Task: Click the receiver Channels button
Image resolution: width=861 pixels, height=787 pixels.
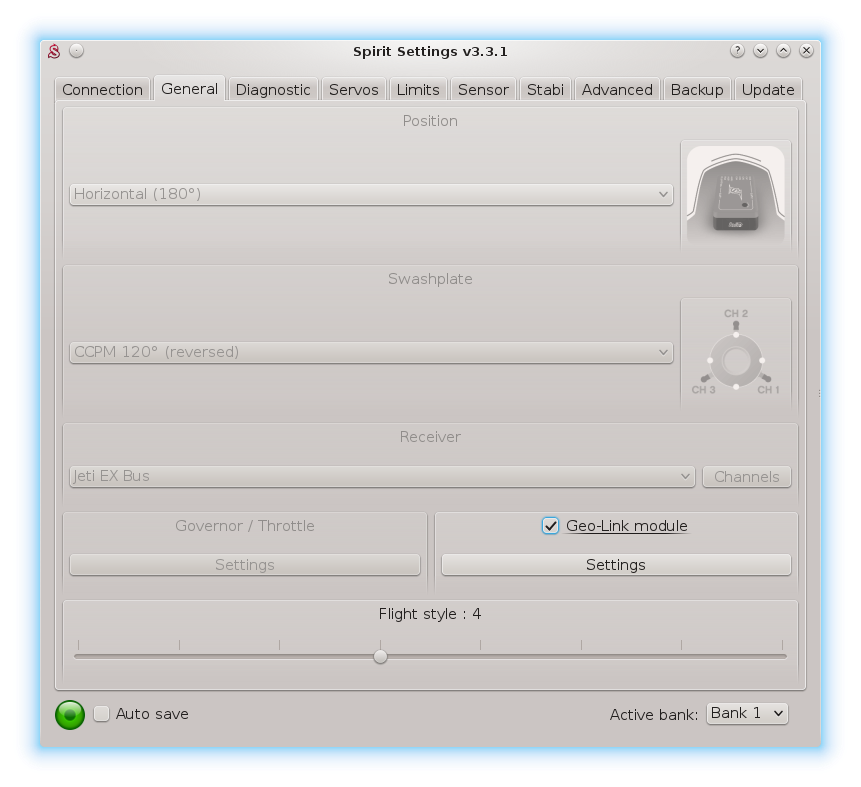Action: [x=747, y=477]
